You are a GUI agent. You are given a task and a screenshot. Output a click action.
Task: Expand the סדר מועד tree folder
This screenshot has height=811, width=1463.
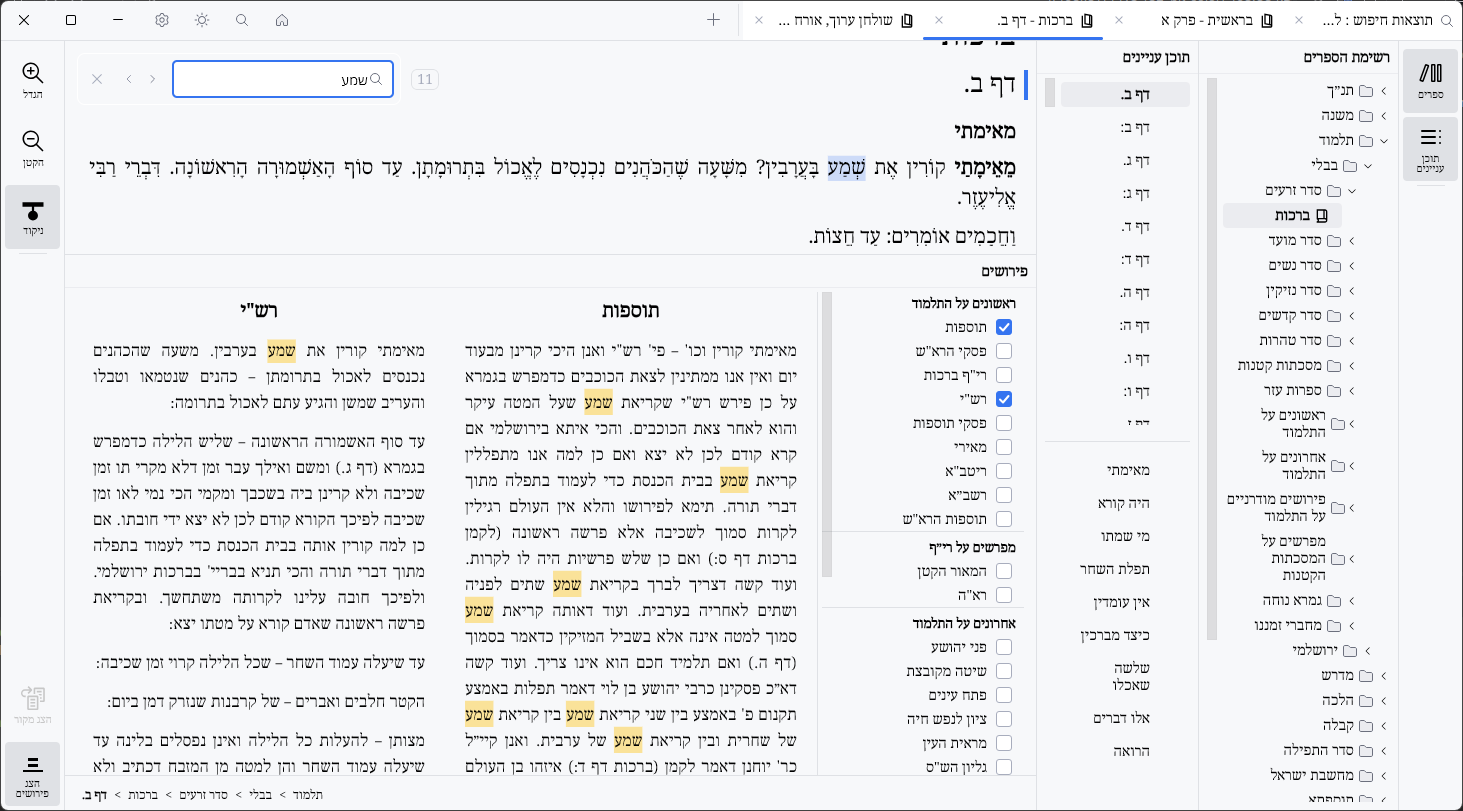coord(1352,240)
